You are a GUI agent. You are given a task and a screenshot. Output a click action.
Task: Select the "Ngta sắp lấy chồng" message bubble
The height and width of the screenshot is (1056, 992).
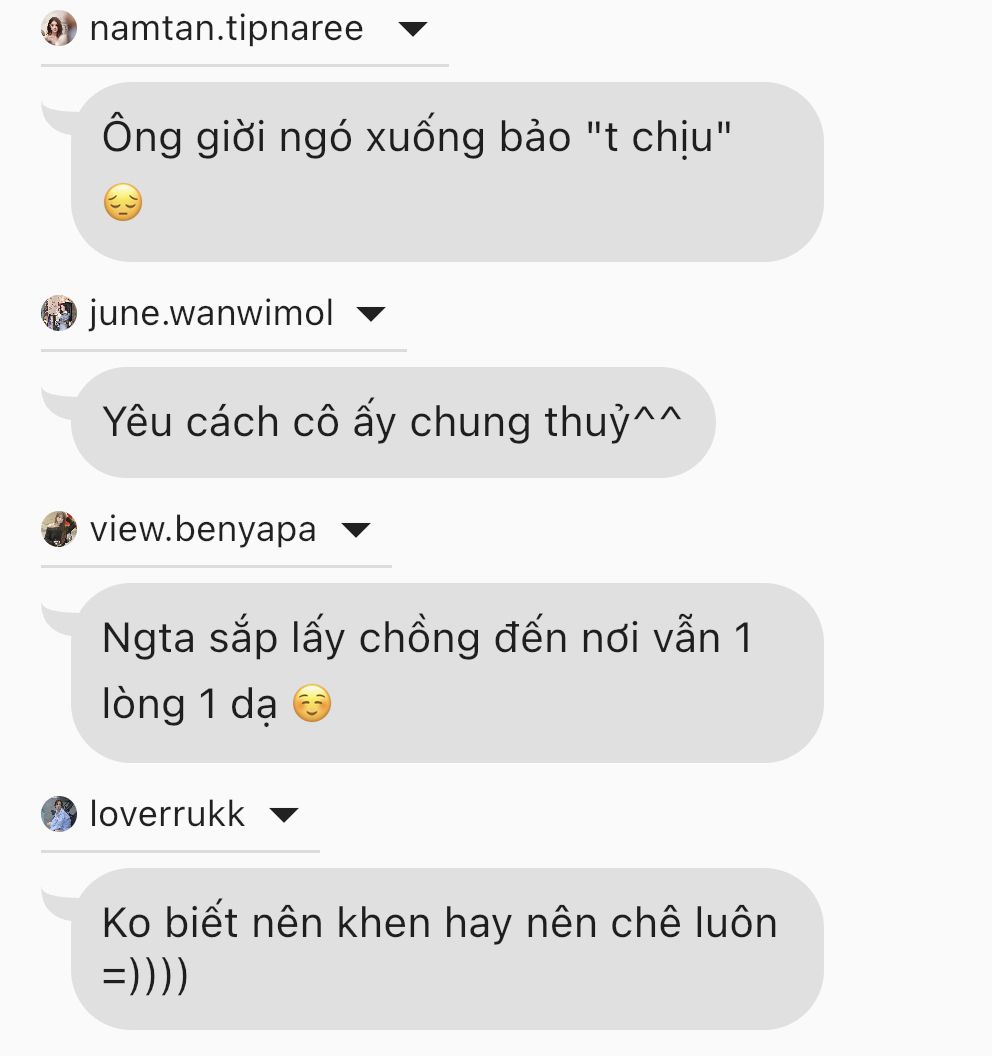tap(447, 673)
